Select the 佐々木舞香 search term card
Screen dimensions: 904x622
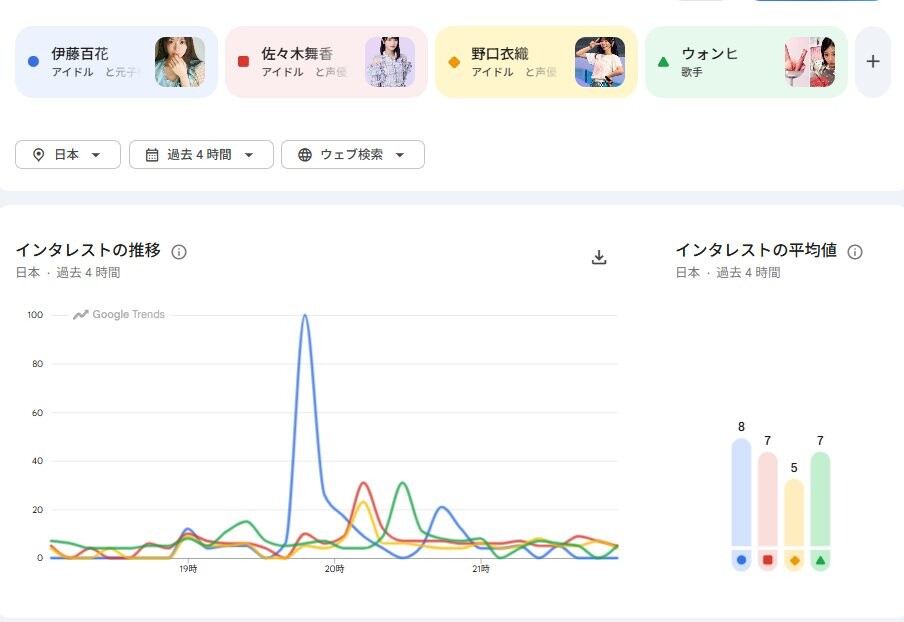tap(326, 62)
